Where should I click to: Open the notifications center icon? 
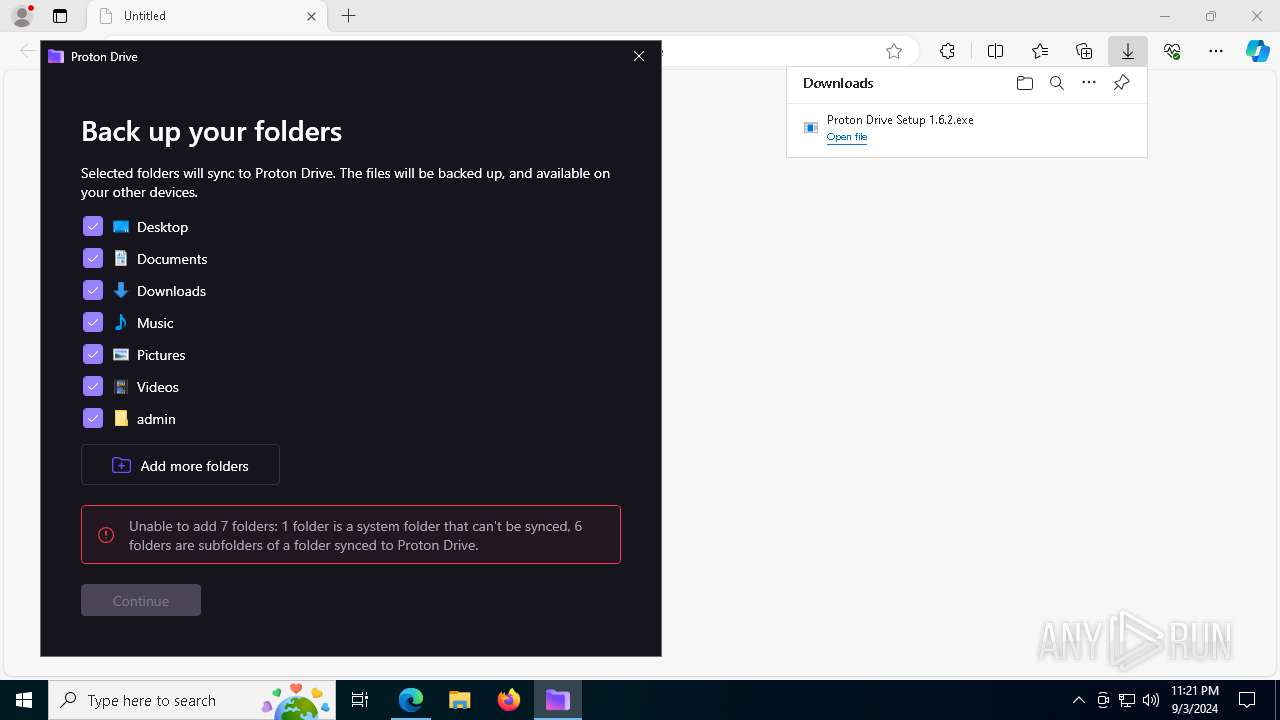point(1247,700)
